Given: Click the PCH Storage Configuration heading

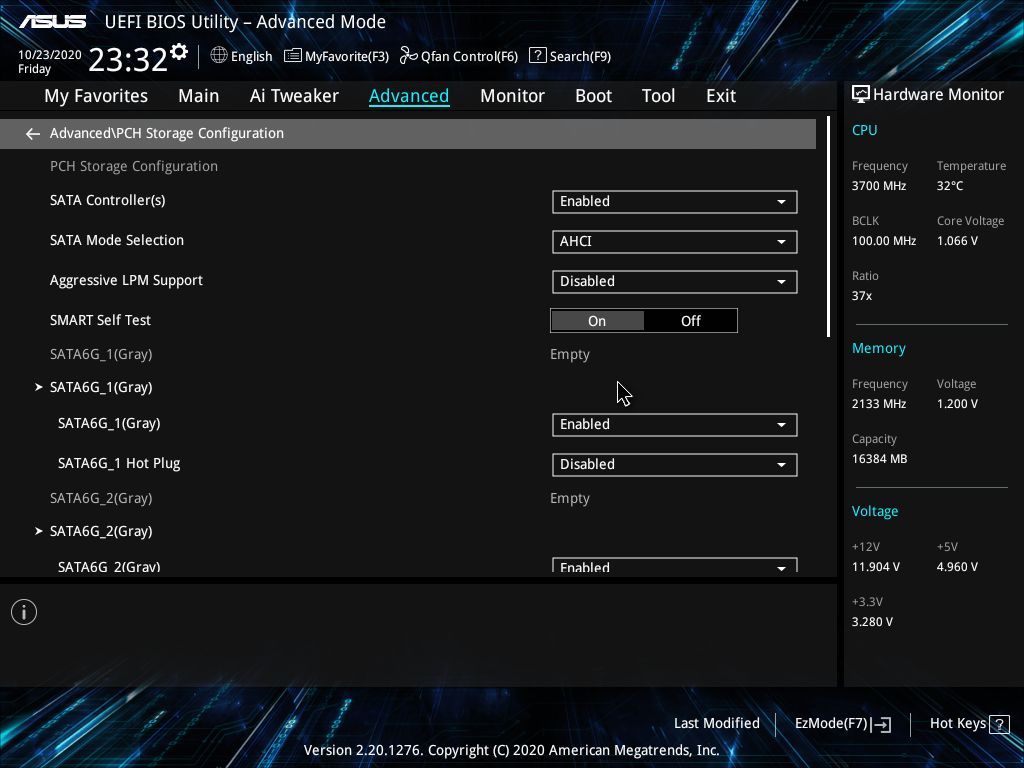Looking at the screenshot, I should pyautogui.click(x=134, y=167).
